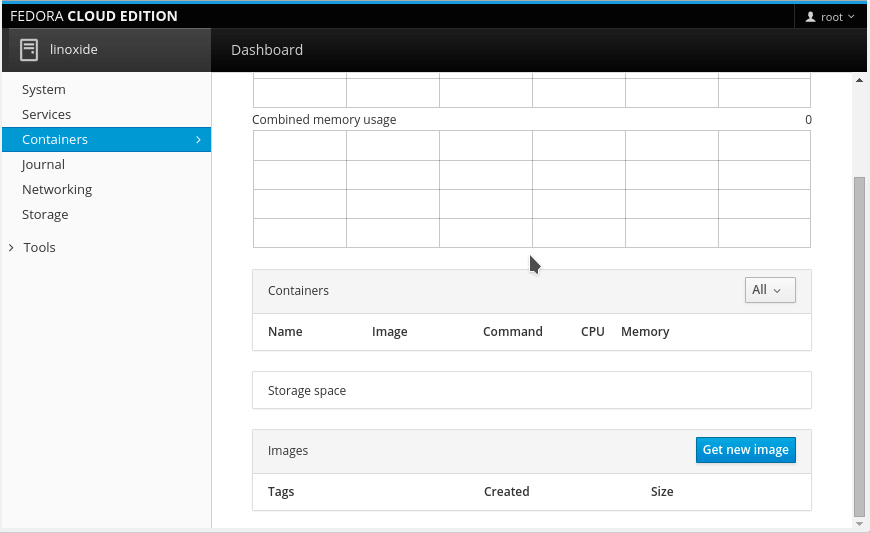Screen dimensions: 870x533
Task: Select Containers in the sidebar
Action: [x=55, y=140]
